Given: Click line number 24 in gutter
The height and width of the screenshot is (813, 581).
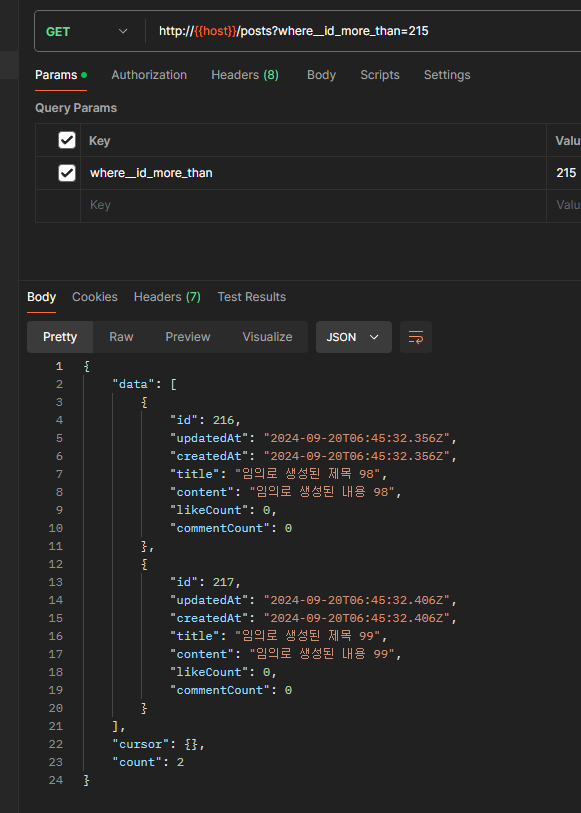Looking at the screenshot, I should (x=56, y=780).
